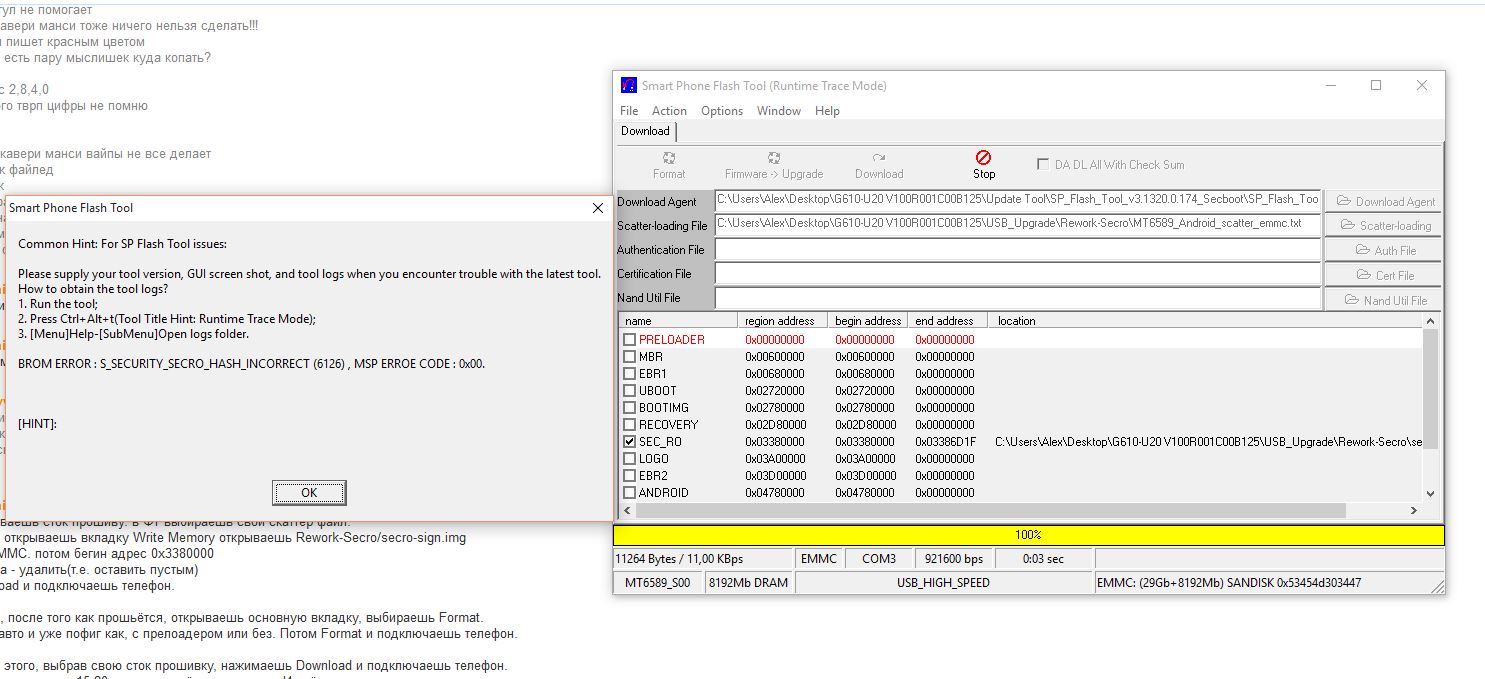The width and height of the screenshot is (1485, 679).
Task: Enable DA DL All With Check Sum
Action: pyautogui.click(x=1043, y=165)
